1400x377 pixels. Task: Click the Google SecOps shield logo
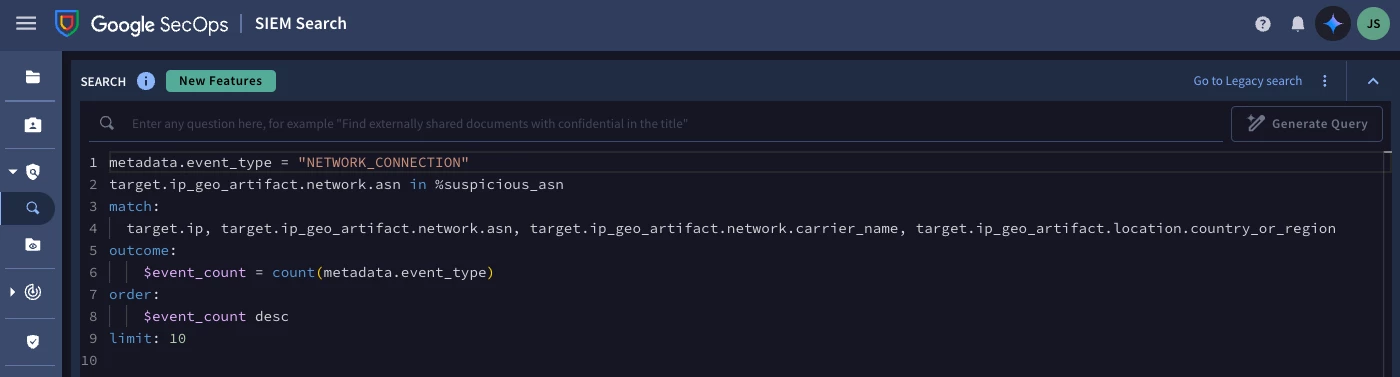(67, 23)
